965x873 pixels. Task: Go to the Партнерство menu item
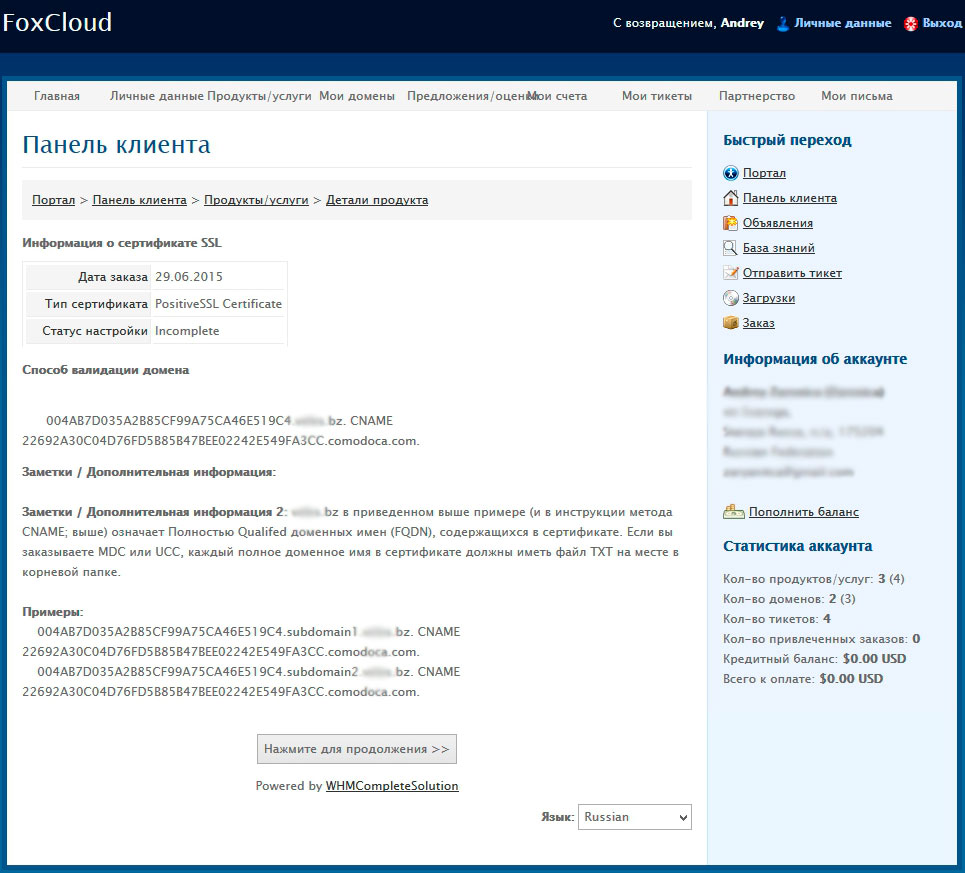coord(757,96)
